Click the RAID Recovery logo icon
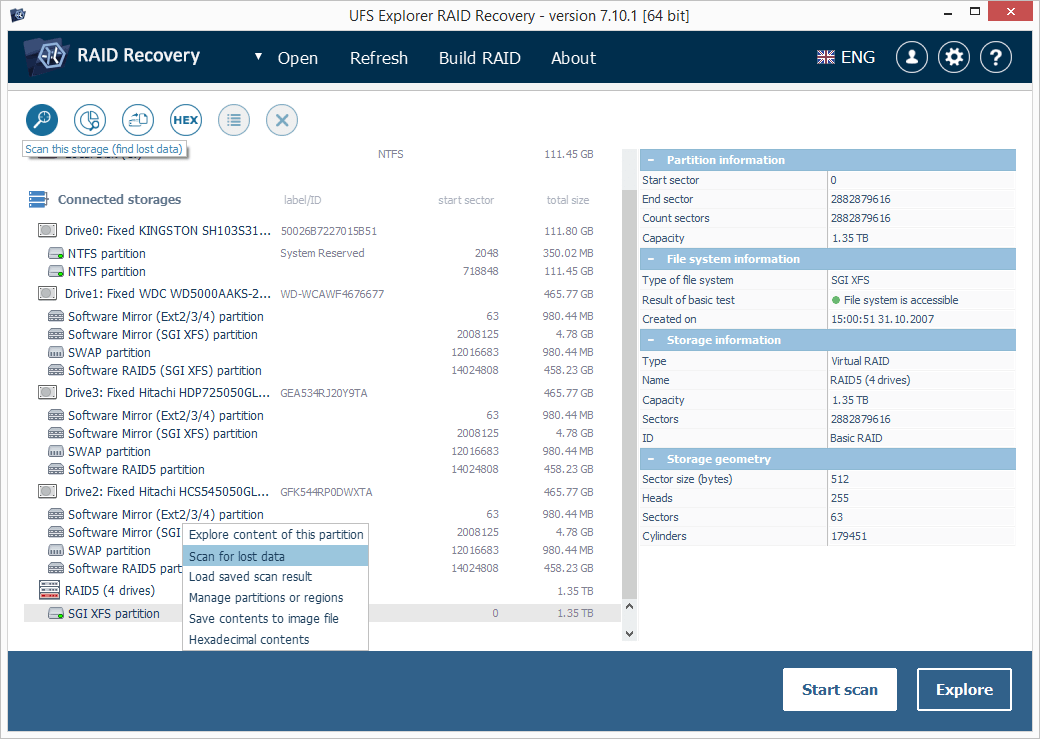 pyautogui.click(x=46, y=56)
